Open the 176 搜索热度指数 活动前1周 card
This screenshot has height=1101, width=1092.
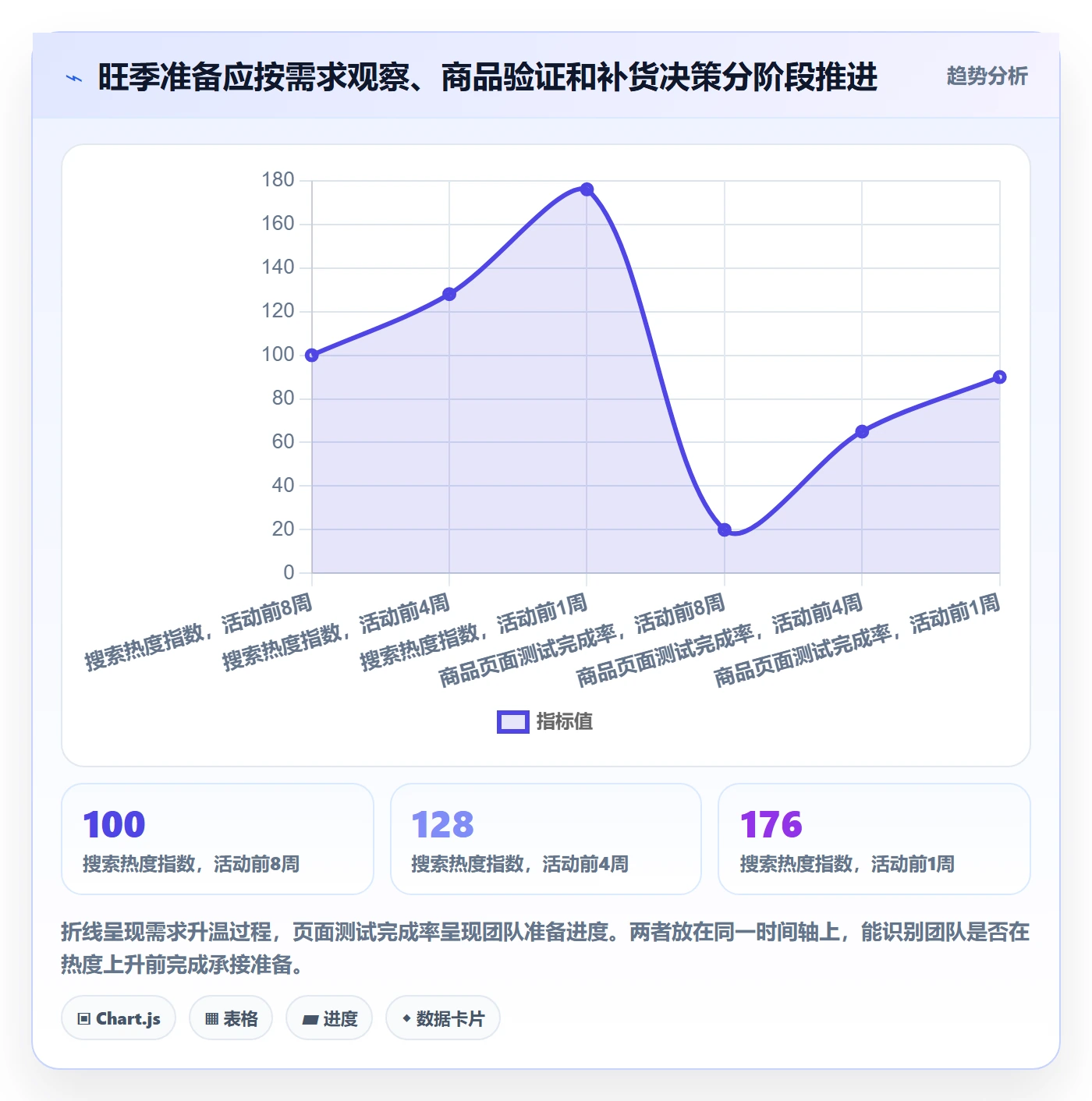(874, 839)
